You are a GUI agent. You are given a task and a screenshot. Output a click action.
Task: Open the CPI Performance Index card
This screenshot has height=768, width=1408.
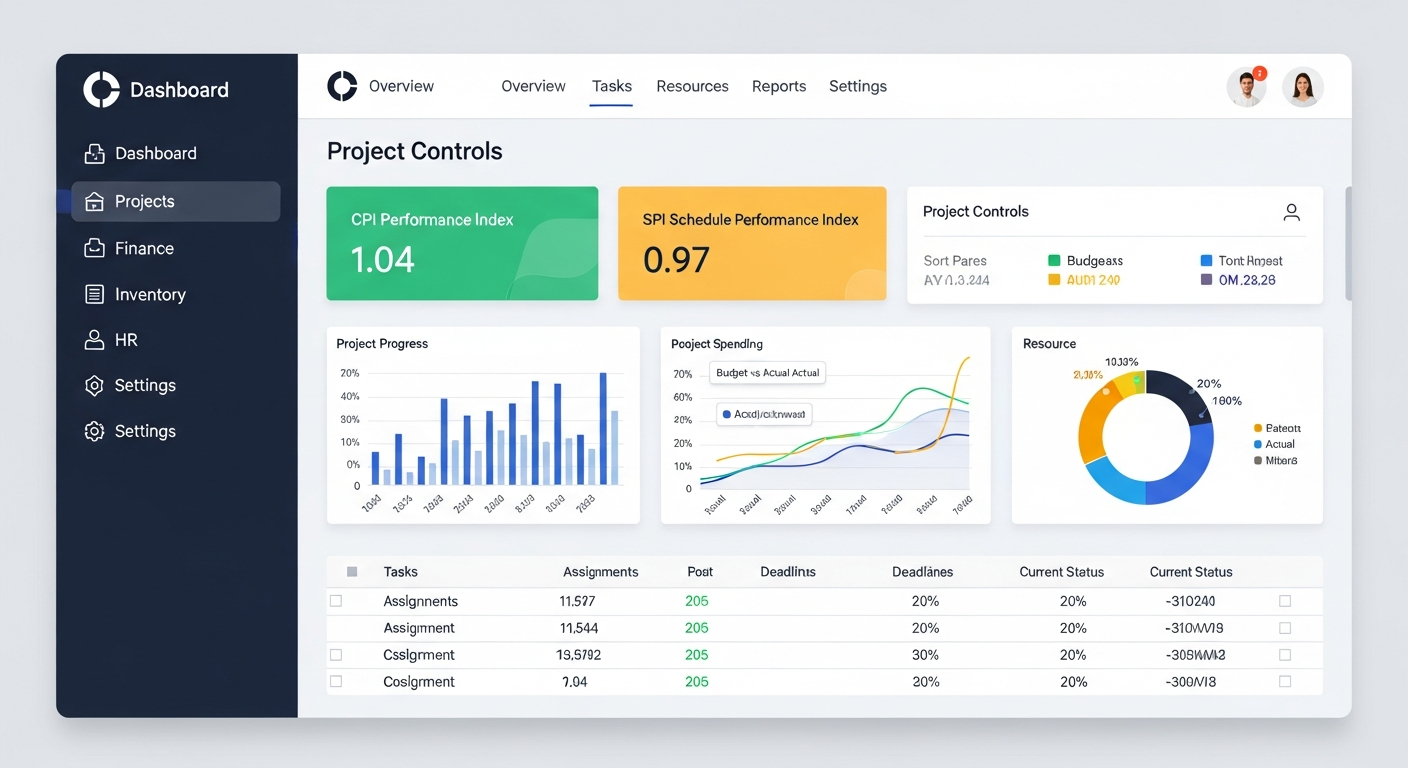[462, 243]
